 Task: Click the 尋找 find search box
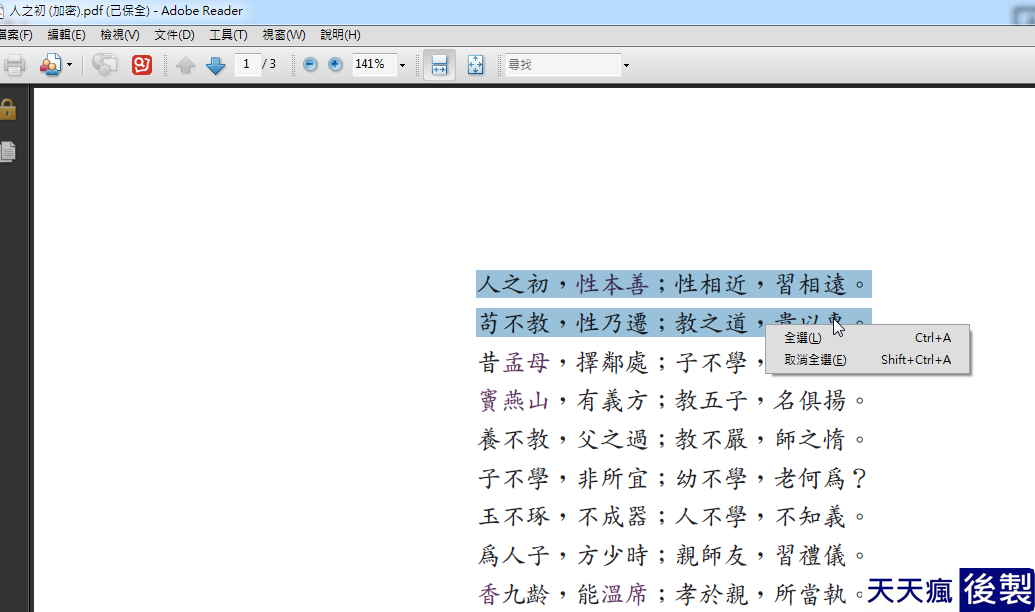562,65
